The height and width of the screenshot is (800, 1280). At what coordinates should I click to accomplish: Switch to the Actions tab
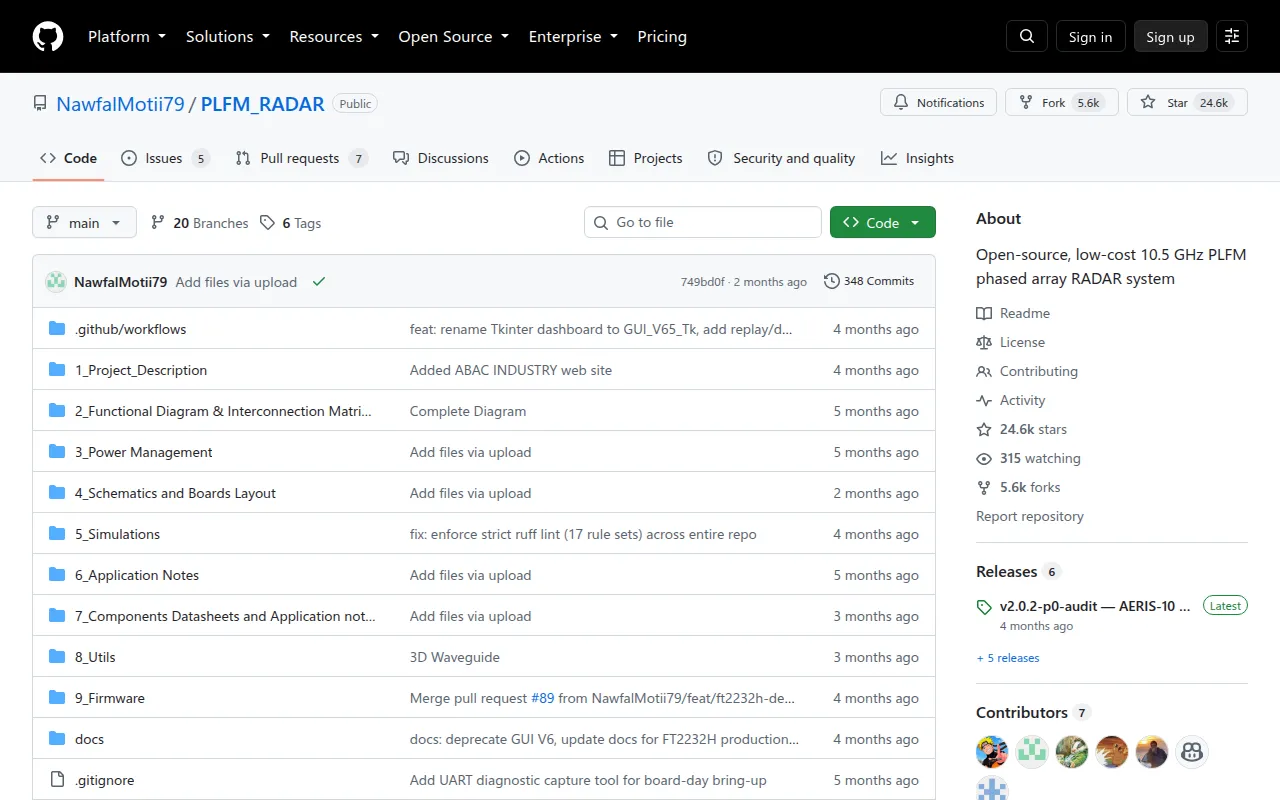(549, 158)
